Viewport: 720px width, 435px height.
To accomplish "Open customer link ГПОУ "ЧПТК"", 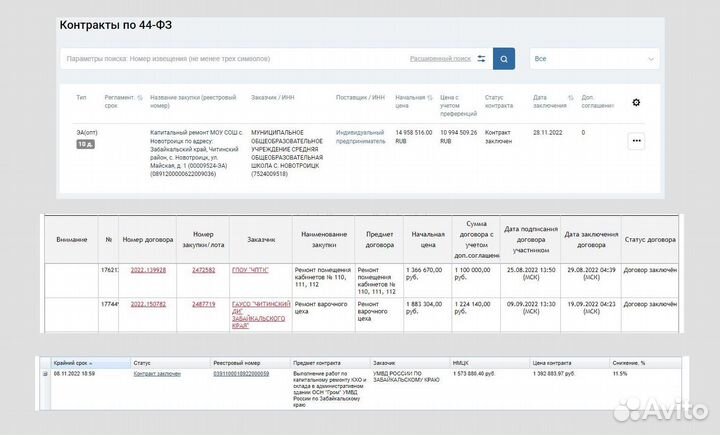I will (252, 270).
